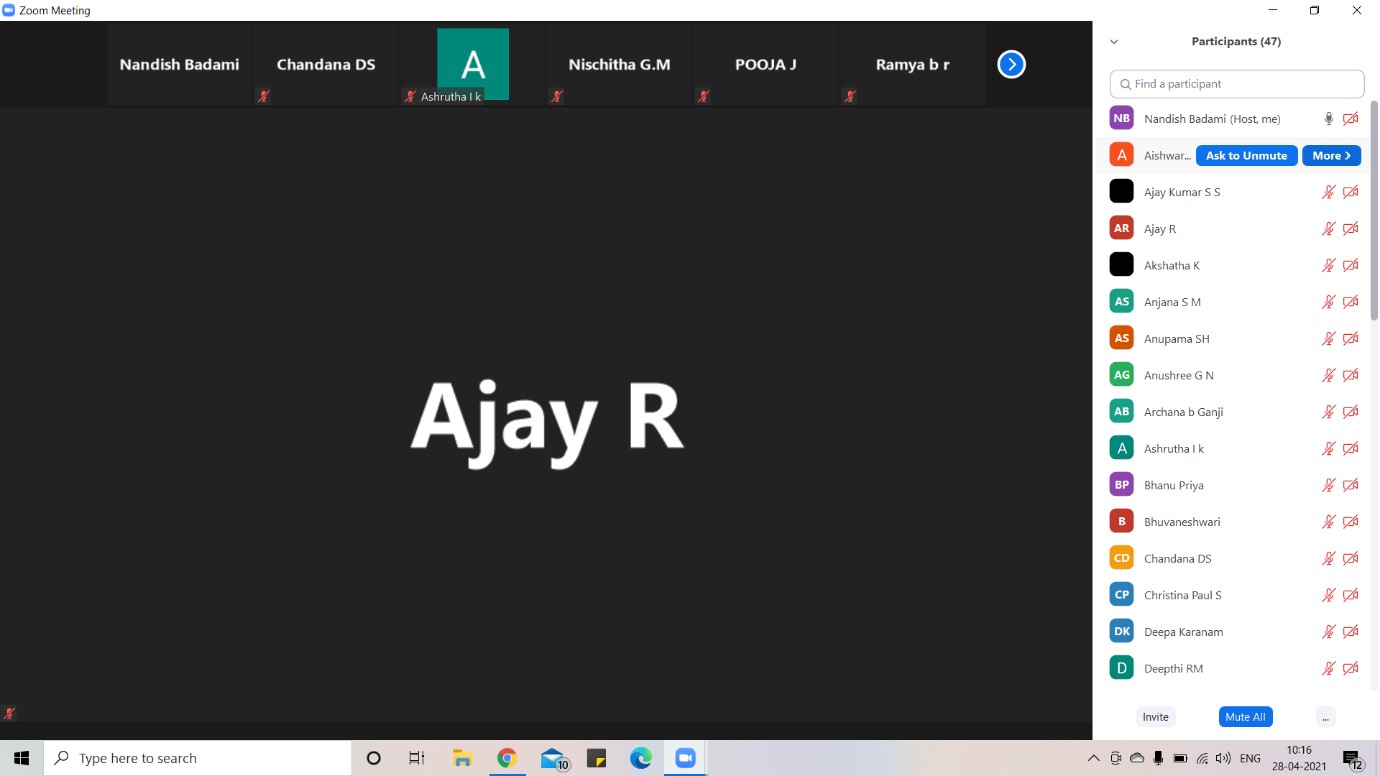Click Nandish Badami's microphone icon
Viewport: 1380px width, 776px height.
(x=1328, y=119)
